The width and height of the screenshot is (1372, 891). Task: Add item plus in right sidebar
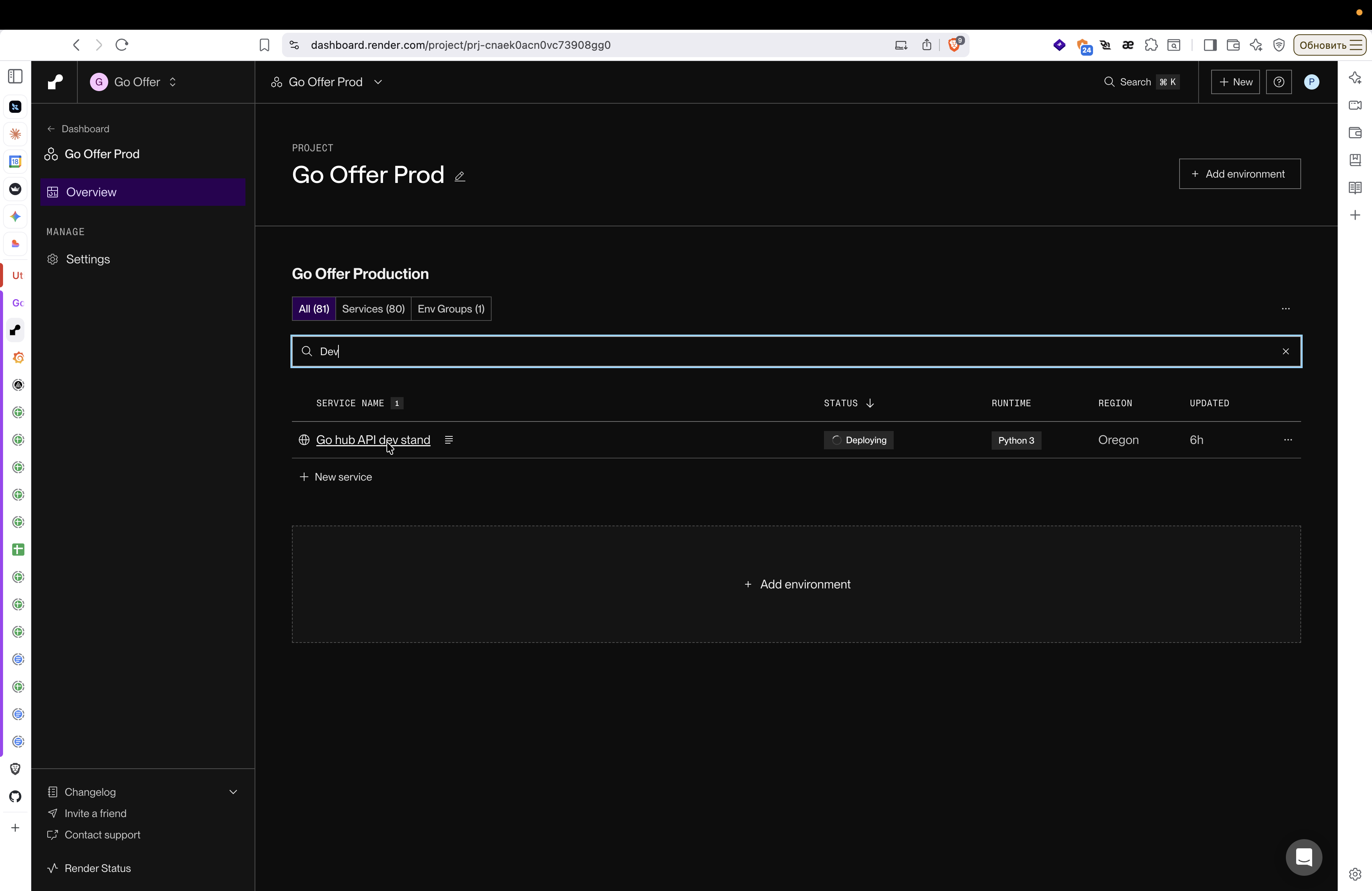[1355, 215]
